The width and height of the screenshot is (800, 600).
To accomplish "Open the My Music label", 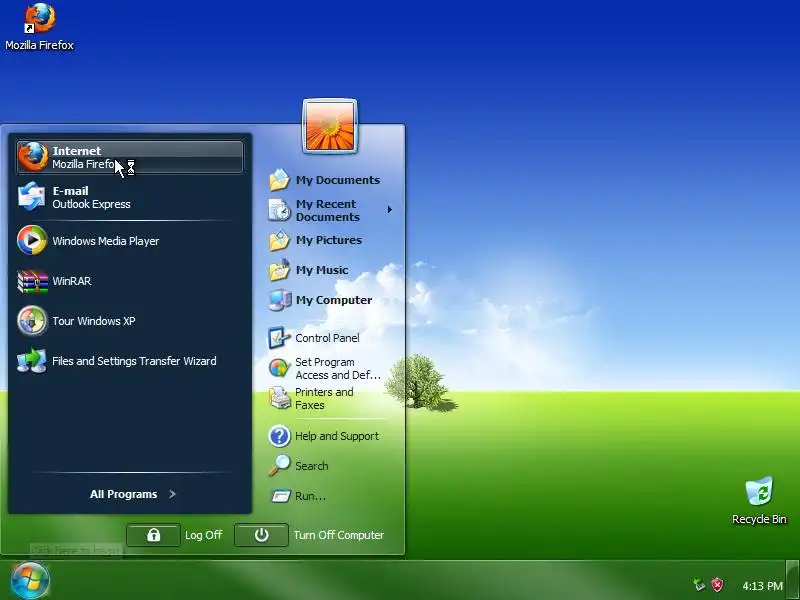I will tap(322, 270).
